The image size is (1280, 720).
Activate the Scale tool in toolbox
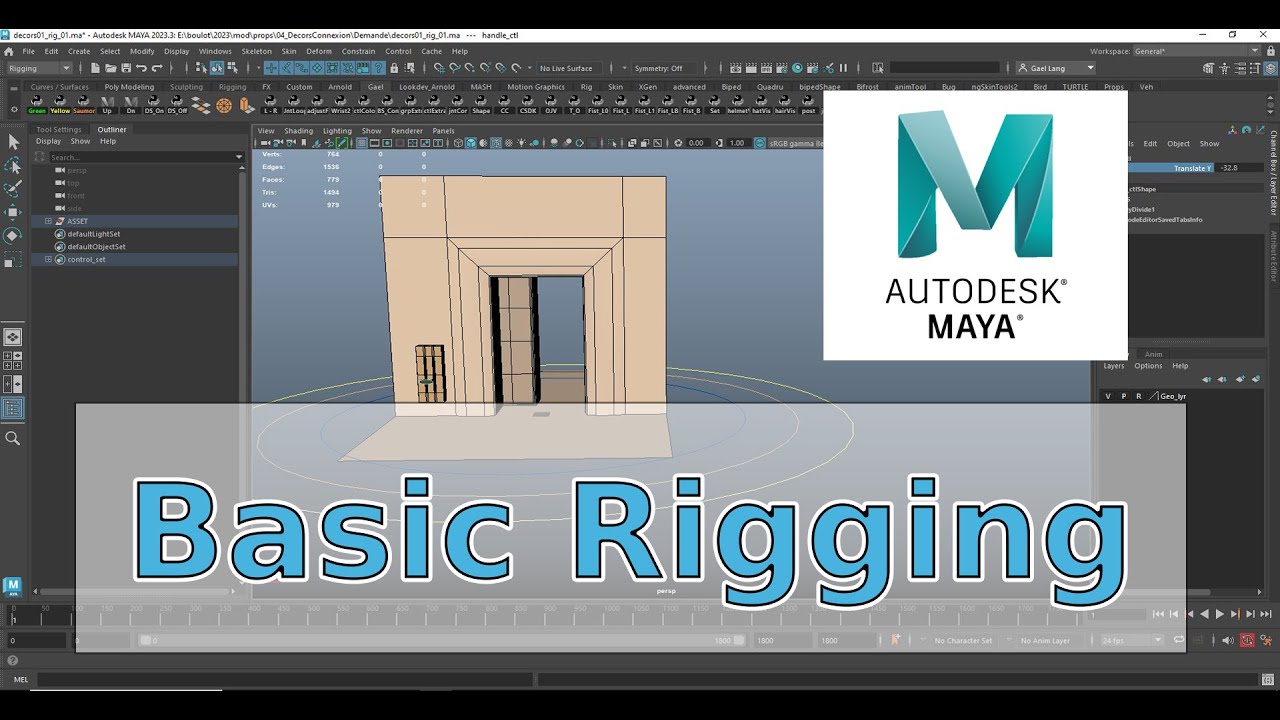tap(13, 260)
